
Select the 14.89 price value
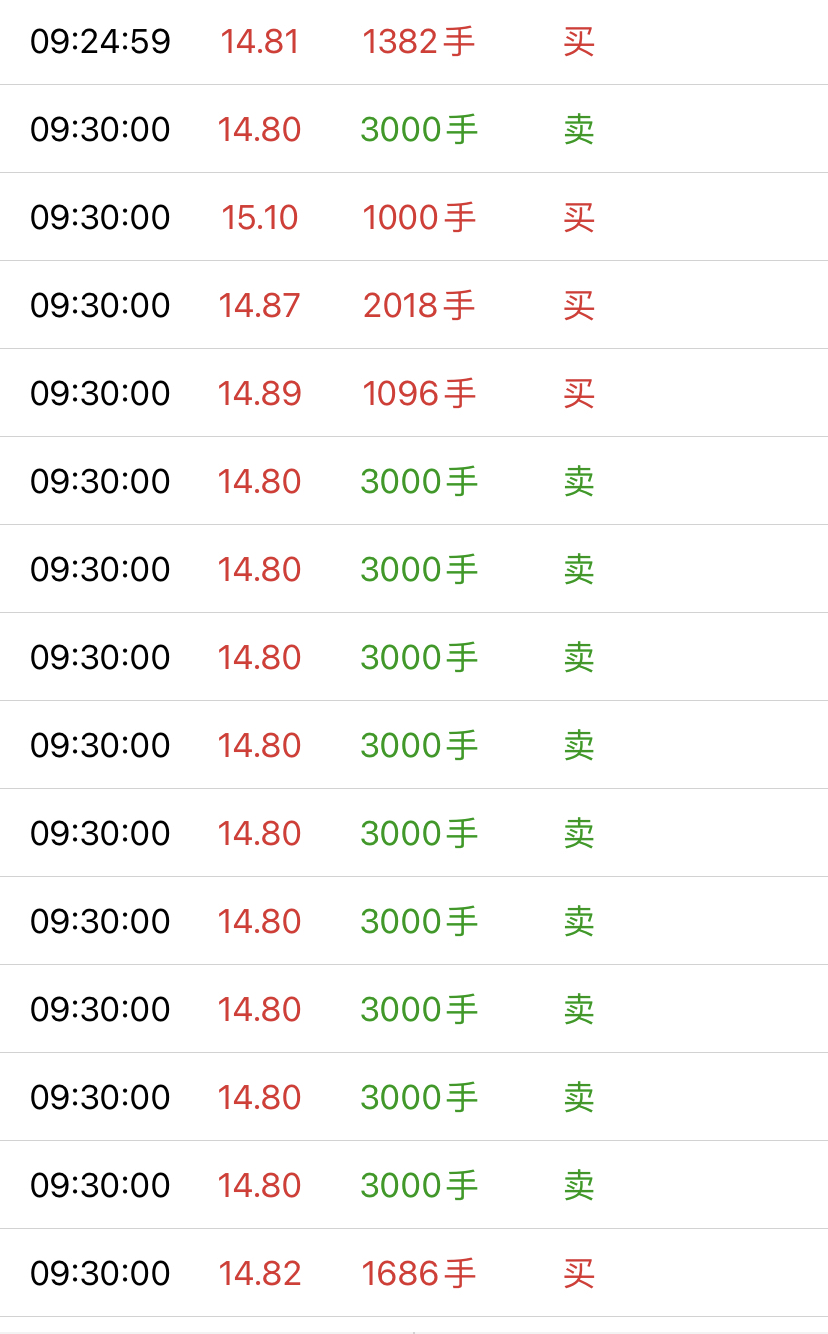pos(260,394)
